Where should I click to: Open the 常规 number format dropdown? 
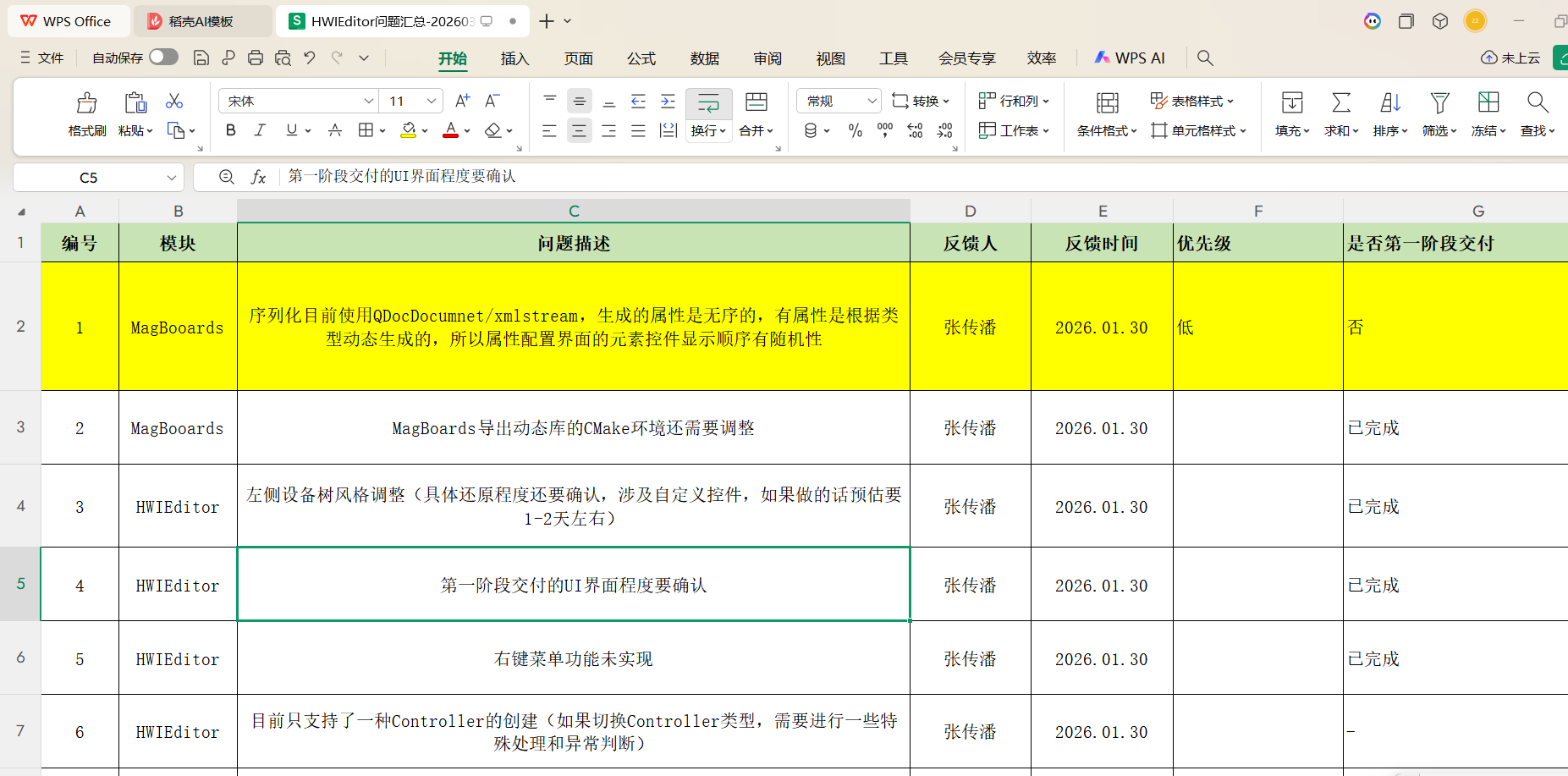point(872,102)
